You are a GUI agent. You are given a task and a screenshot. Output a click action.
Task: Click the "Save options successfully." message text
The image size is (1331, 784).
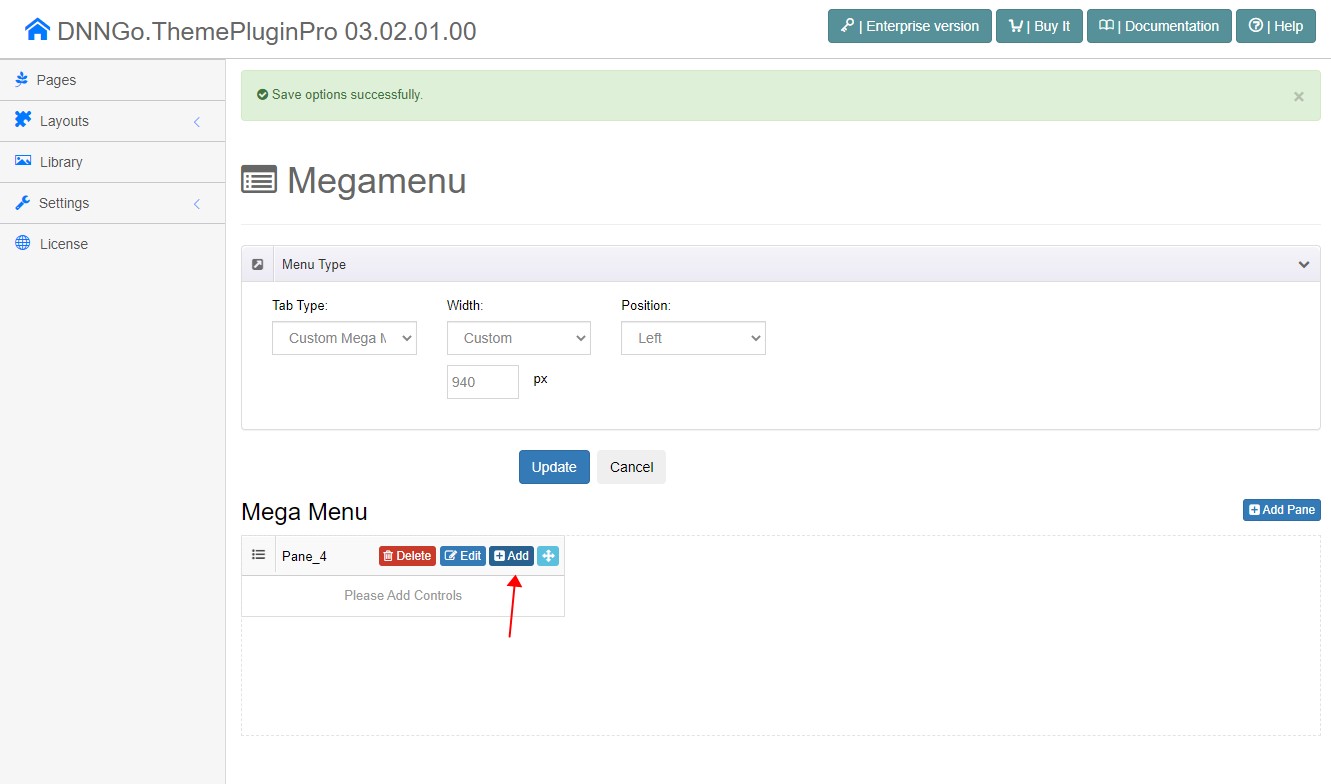tap(347, 95)
